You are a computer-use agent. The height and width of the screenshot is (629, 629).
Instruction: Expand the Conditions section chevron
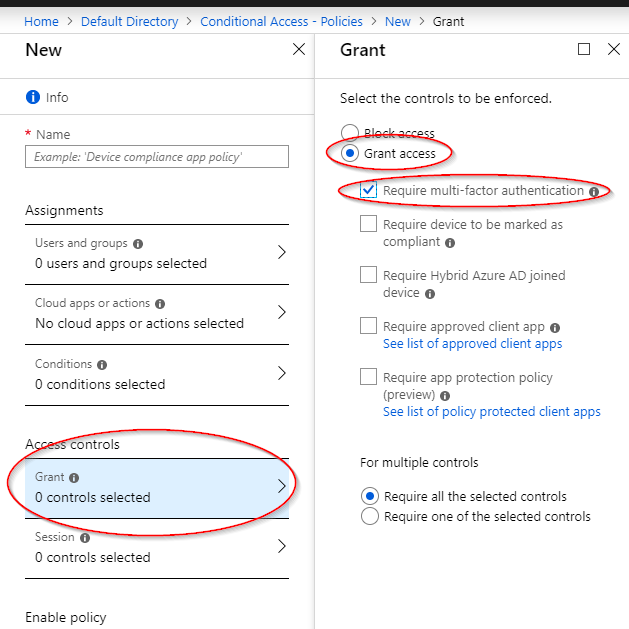282,373
